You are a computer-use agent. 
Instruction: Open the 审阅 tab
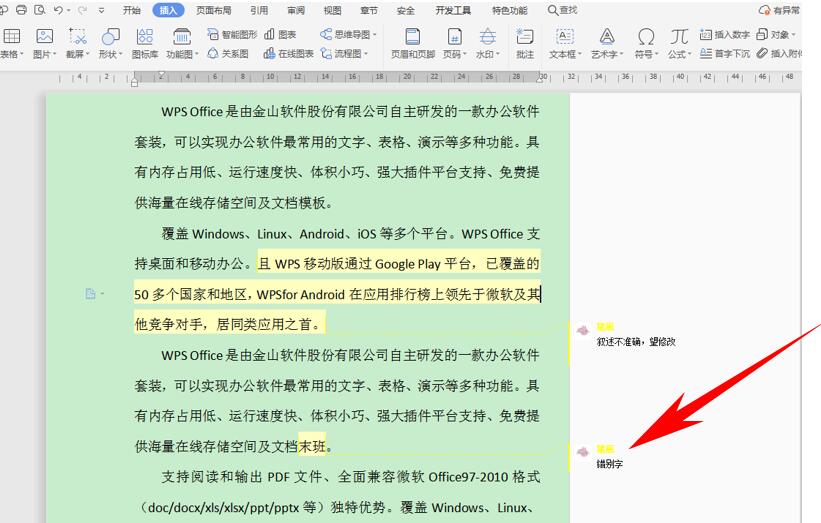pos(296,10)
